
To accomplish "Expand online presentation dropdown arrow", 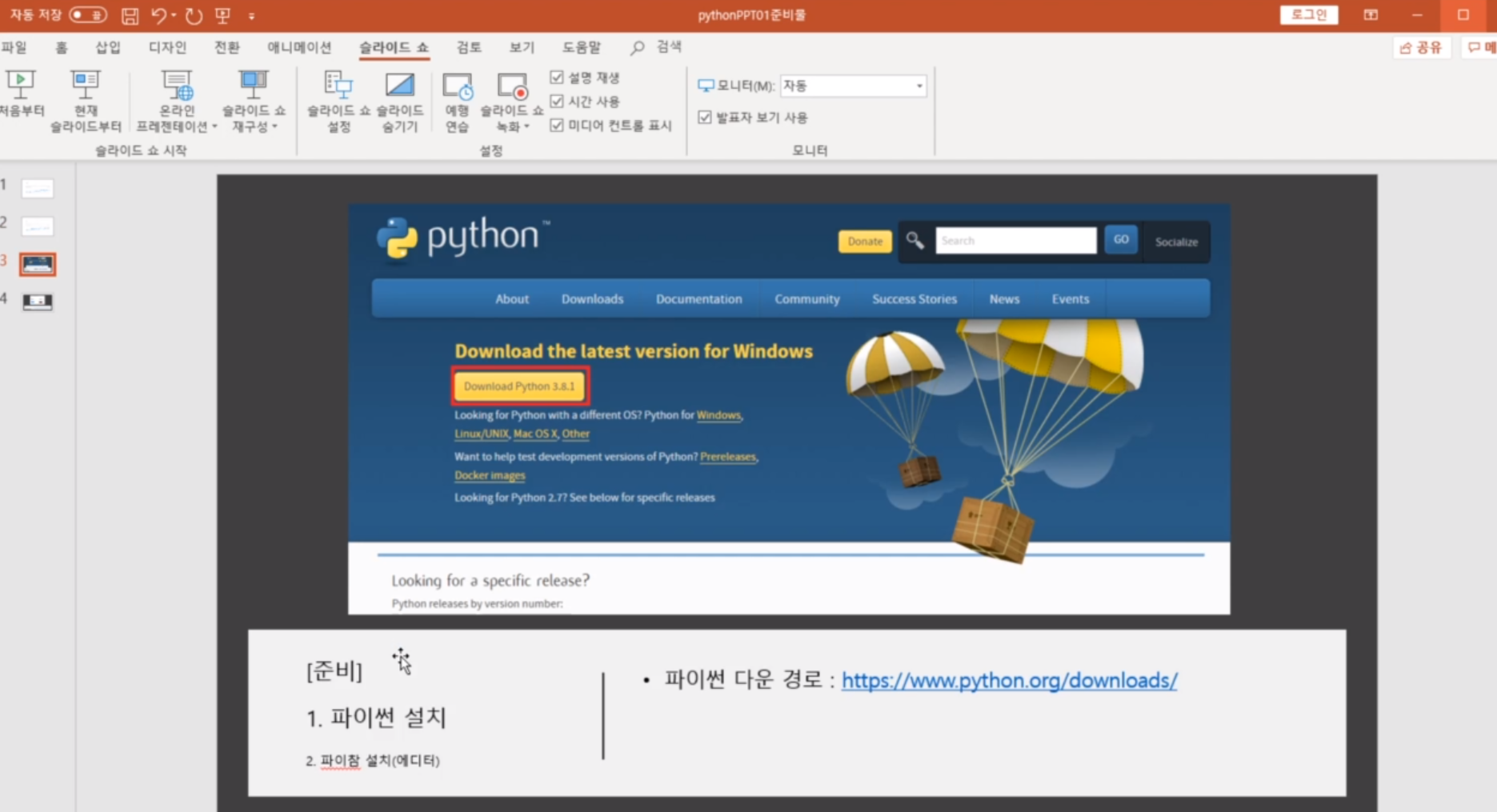I will point(214,126).
